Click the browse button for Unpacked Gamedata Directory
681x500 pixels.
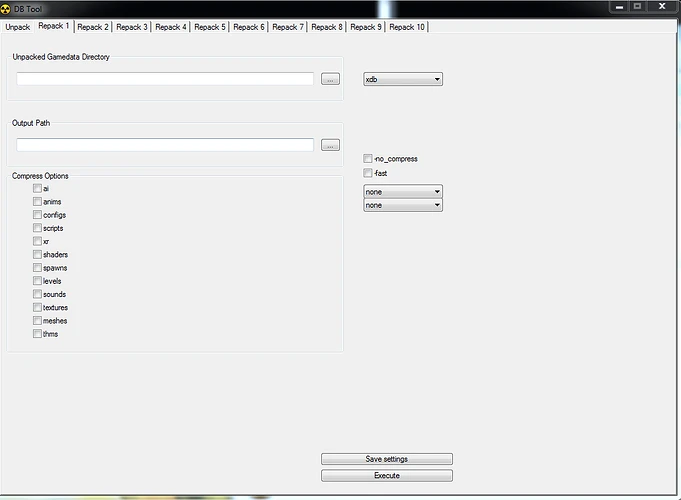coord(330,79)
